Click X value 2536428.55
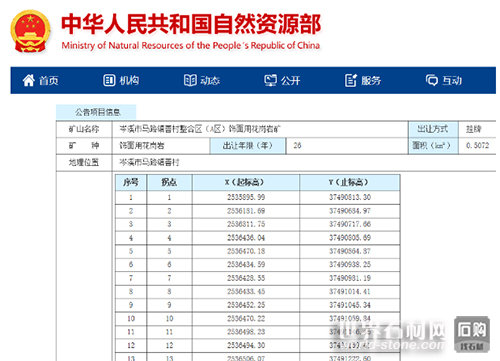The width and height of the screenshot is (500, 361). (x=246, y=278)
